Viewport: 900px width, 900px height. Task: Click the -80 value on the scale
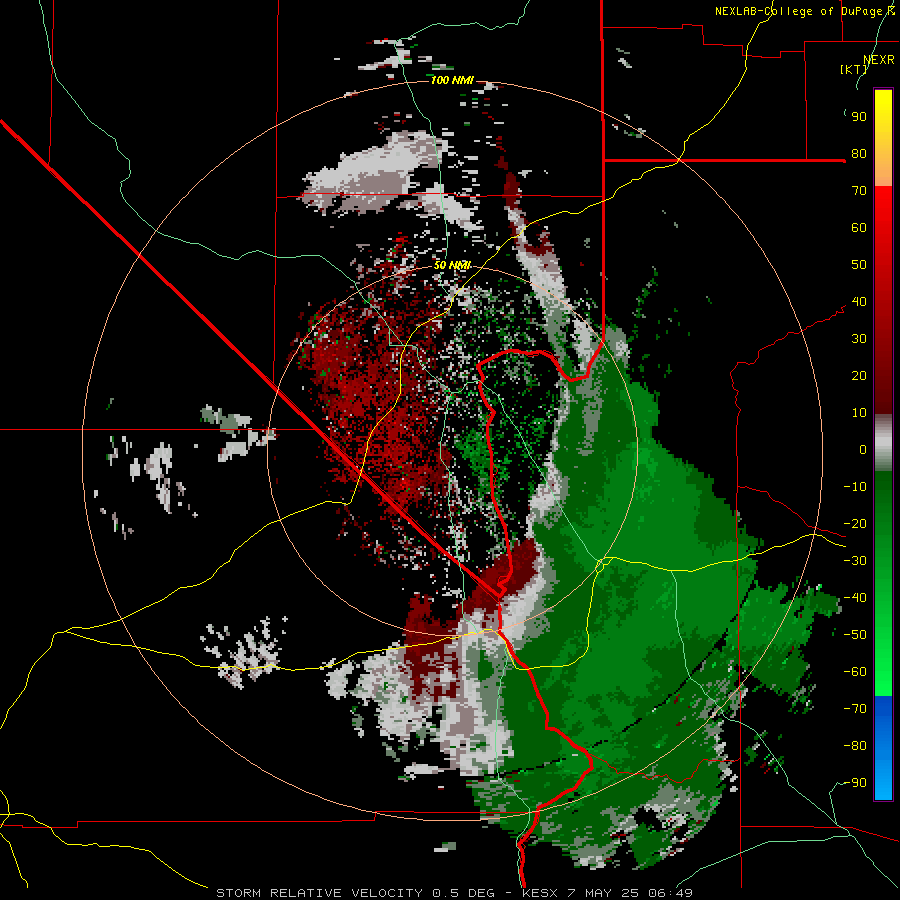tap(855, 746)
